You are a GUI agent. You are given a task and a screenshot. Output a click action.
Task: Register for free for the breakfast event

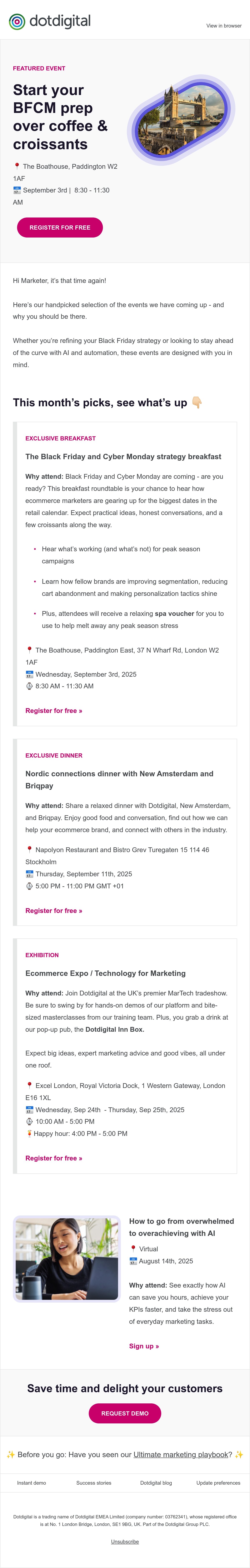pos(54,710)
